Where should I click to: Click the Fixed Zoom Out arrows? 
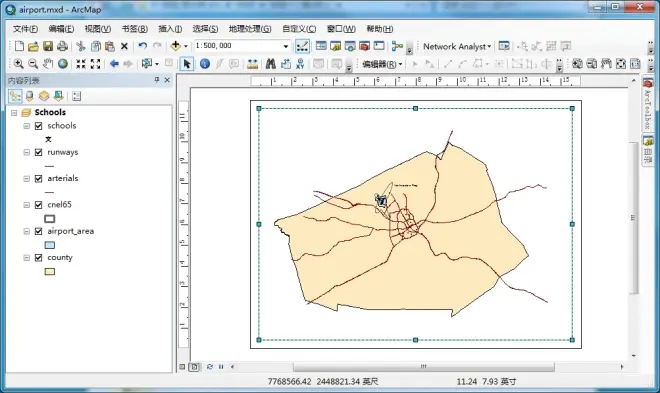click(96, 64)
